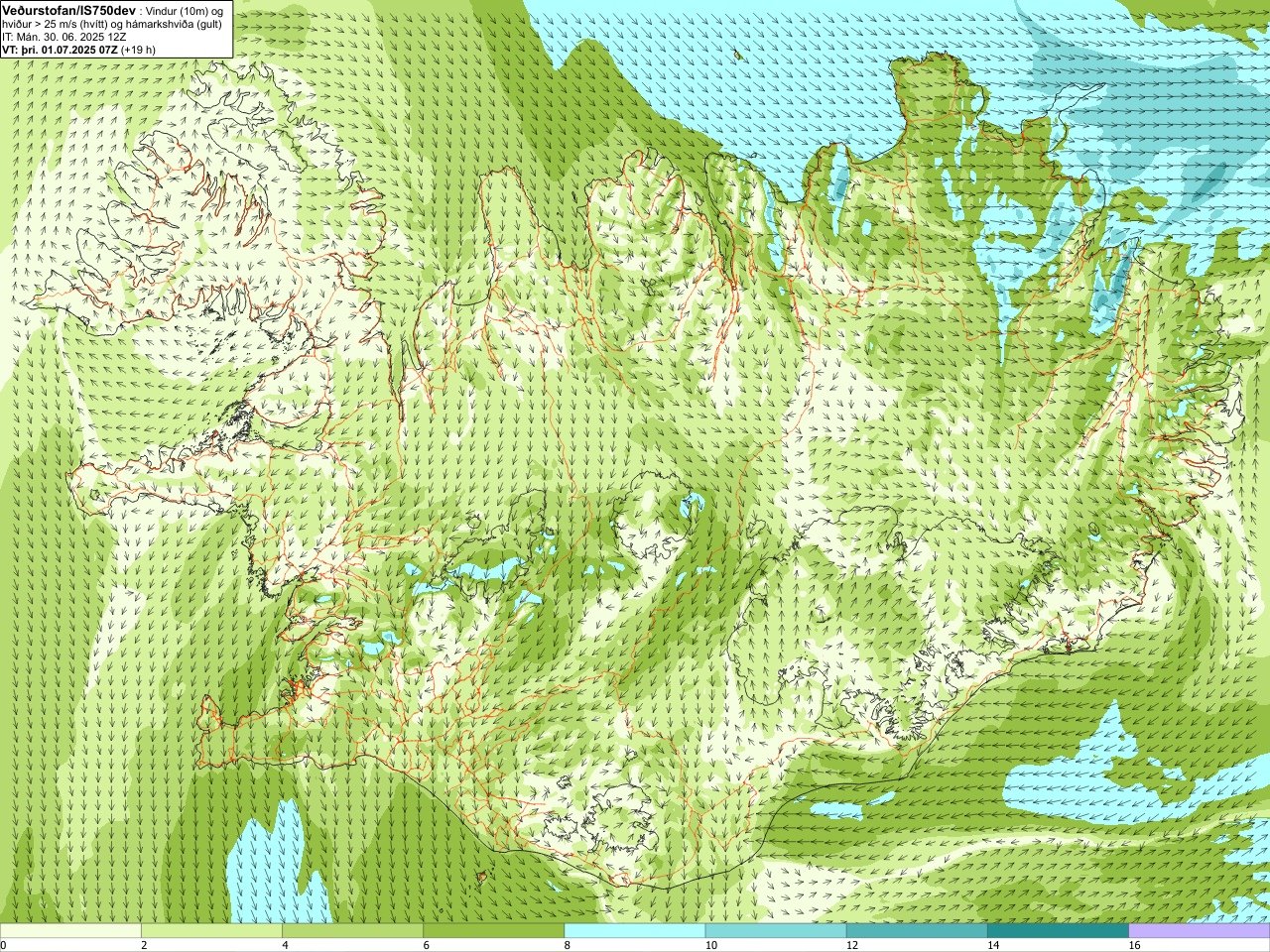Click the "IT: Mán. 30. 06. 2025 12Z" line
The width and height of the screenshot is (1270, 952).
point(64,36)
